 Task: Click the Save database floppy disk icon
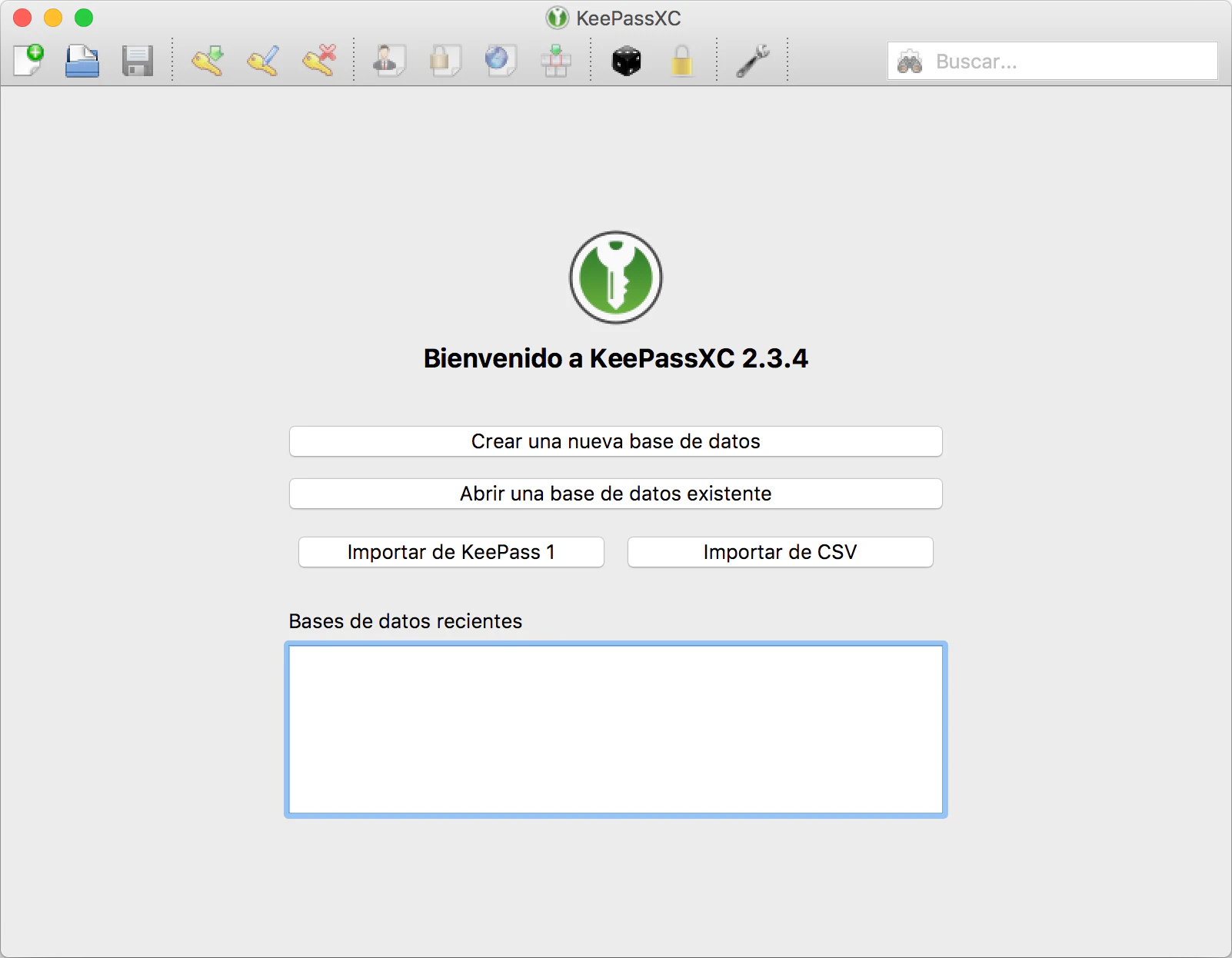138,61
